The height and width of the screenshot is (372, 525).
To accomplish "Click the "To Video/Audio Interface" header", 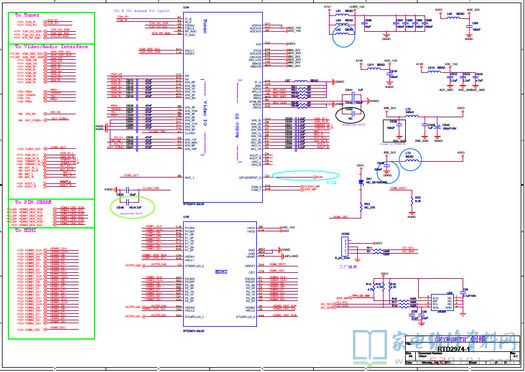I will [51, 47].
